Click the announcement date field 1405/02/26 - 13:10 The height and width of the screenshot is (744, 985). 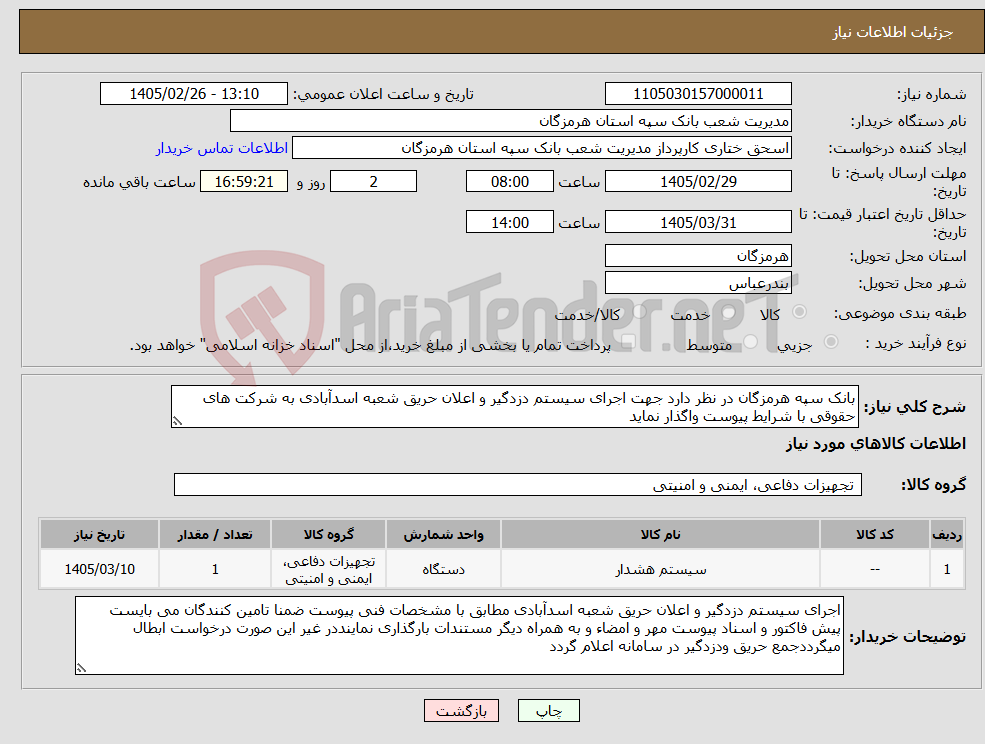193,94
